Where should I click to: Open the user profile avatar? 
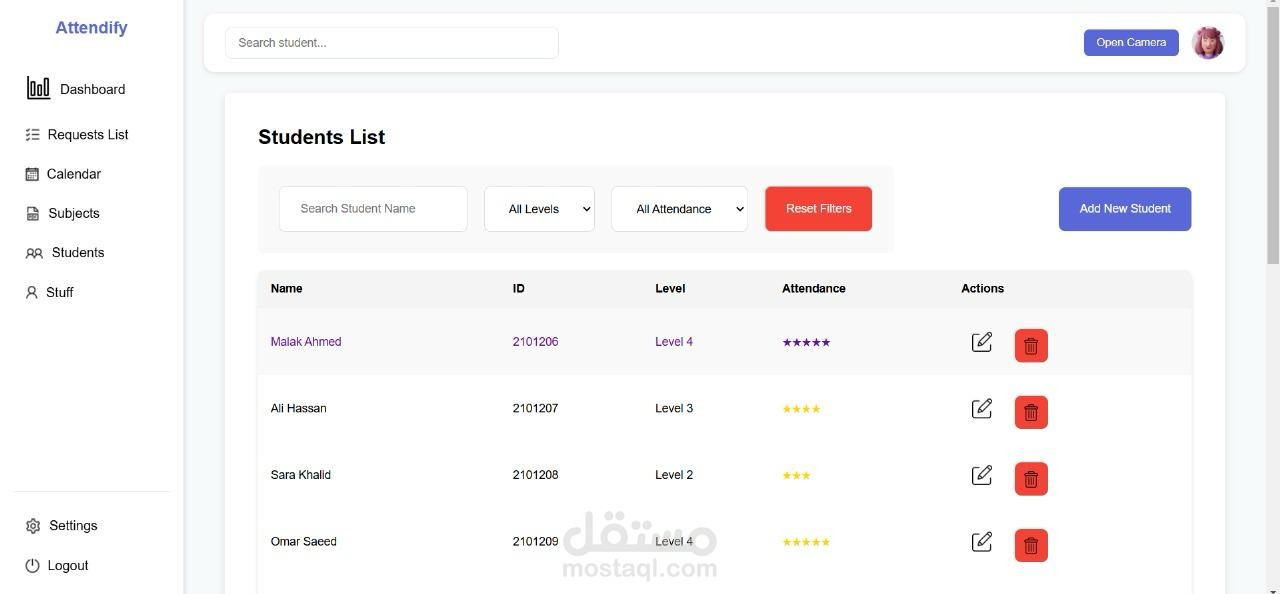pos(1208,42)
